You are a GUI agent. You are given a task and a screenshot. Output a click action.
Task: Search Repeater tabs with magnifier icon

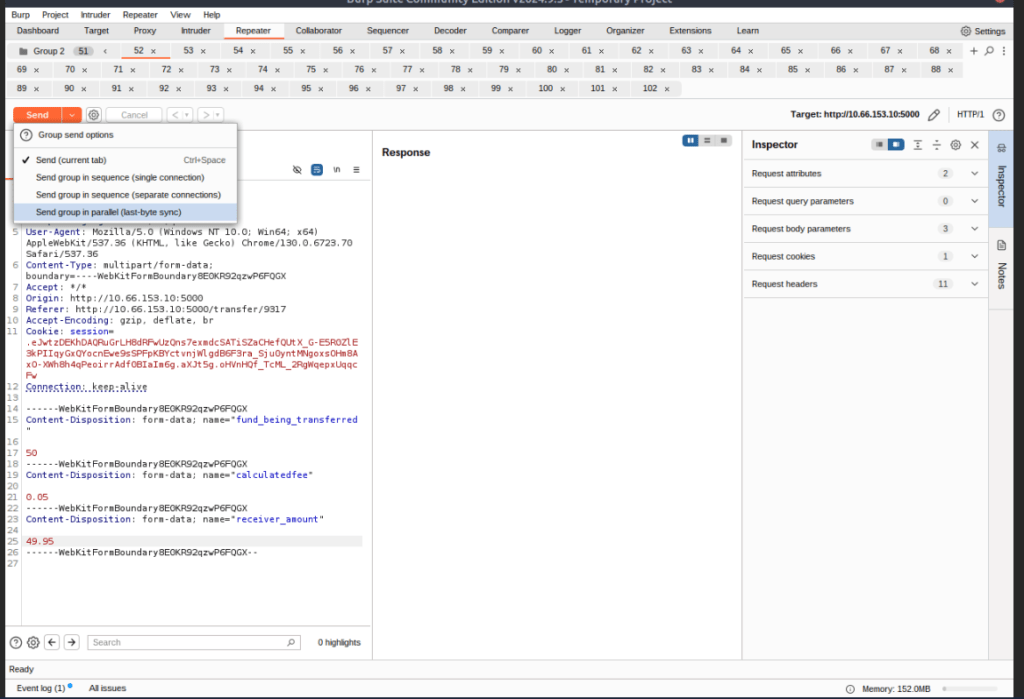tap(989, 50)
